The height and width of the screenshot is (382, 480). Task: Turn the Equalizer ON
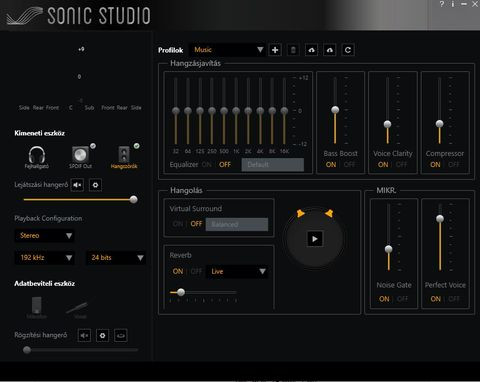pyautogui.click(x=207, y=164)
